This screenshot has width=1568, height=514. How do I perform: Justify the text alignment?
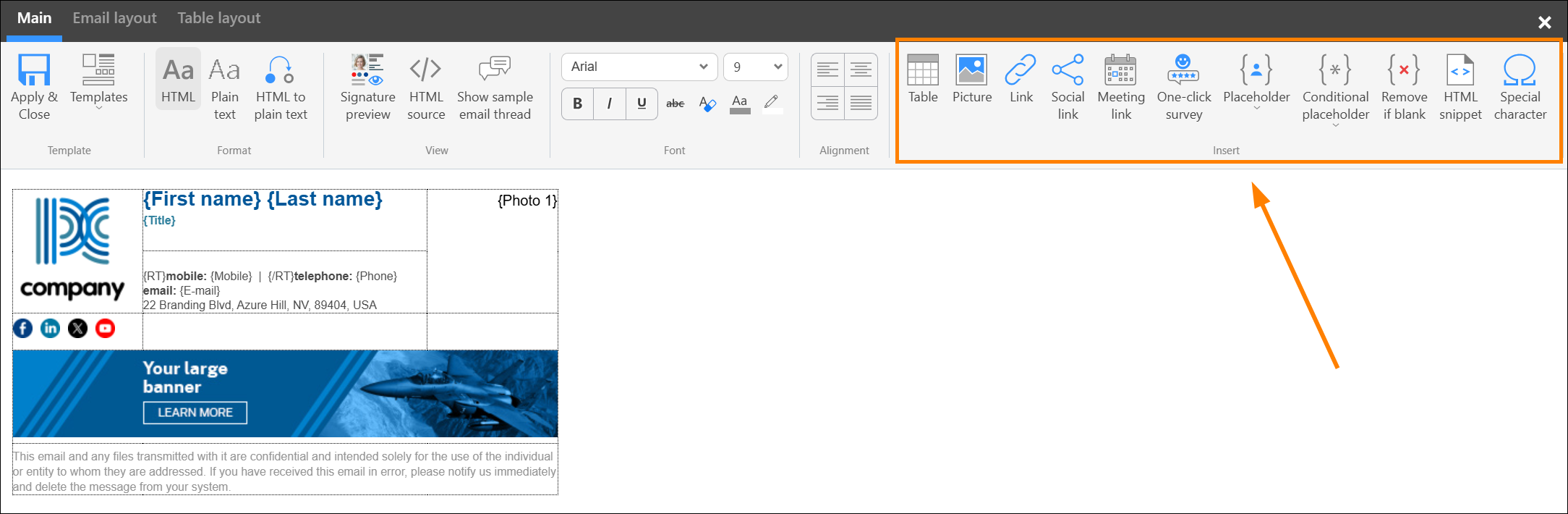[861, 103]
